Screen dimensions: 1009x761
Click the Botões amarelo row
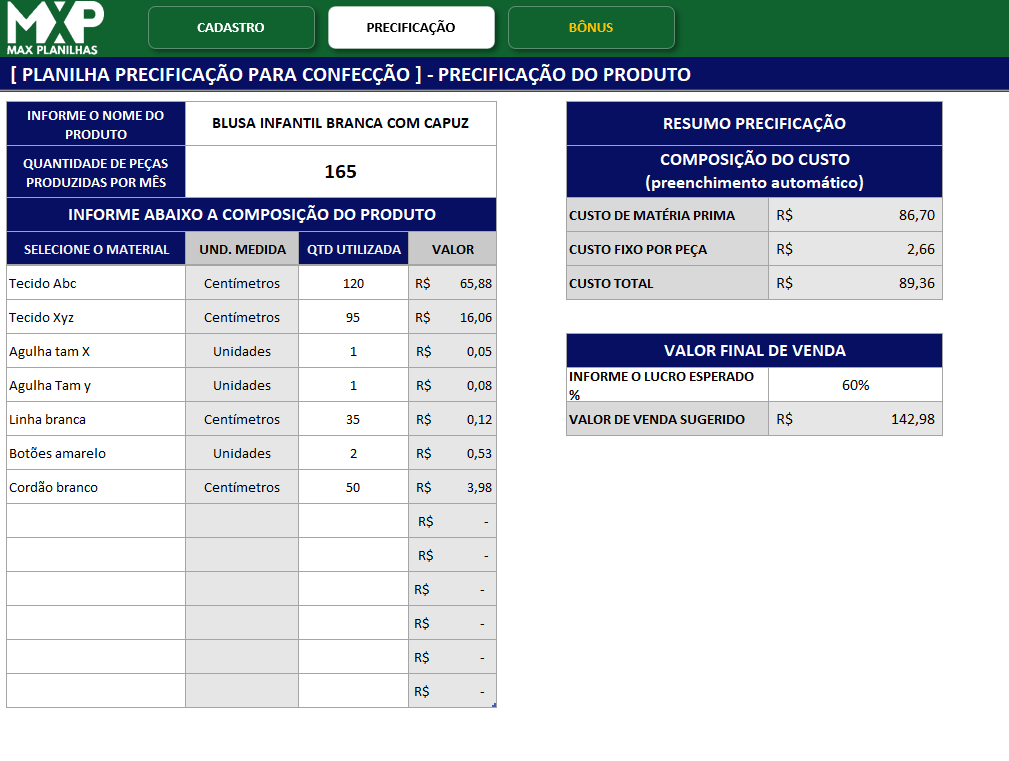pos(95,453)
